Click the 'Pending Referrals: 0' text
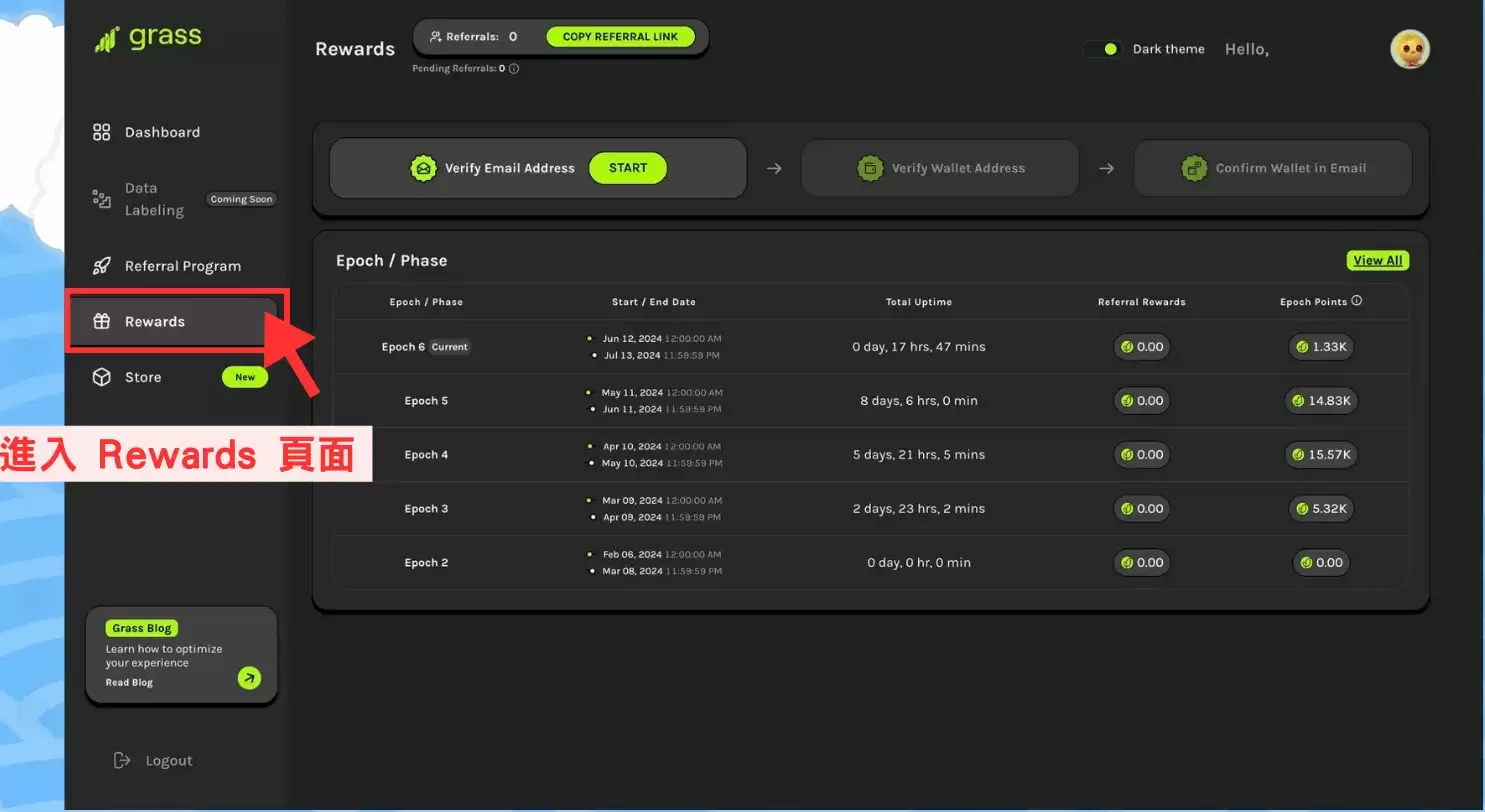This screenshot has height=812, width=1485. [x=459, y=69]
